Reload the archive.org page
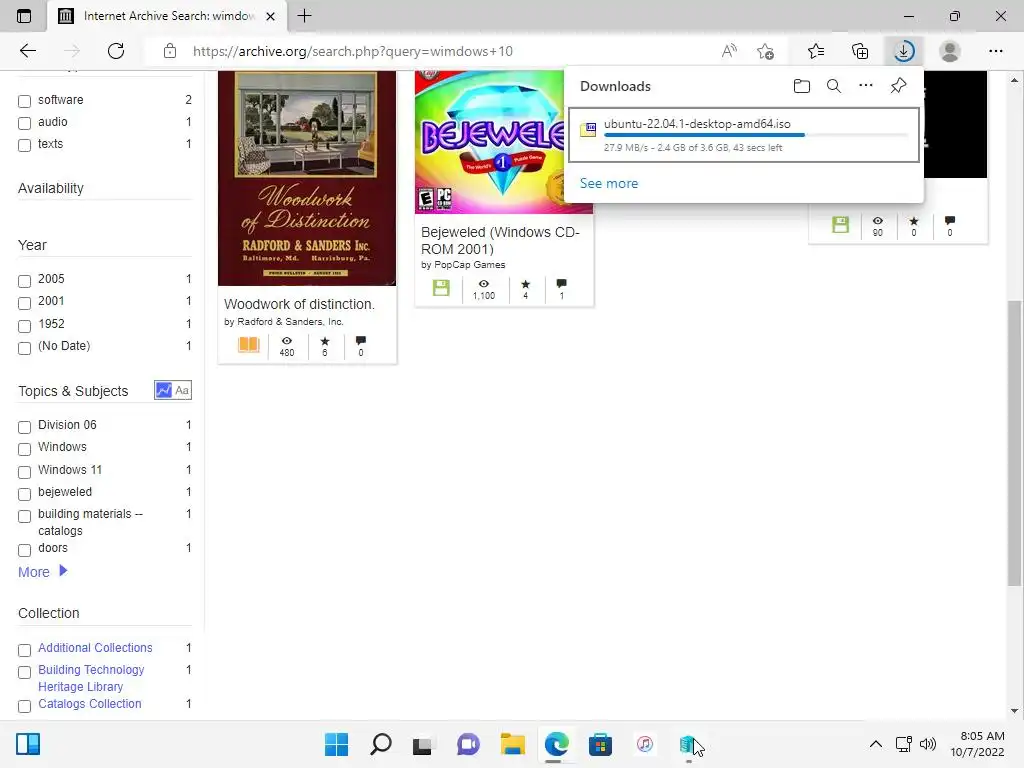The image size is (1024, 768). pyautogui.click(x=116, y=51)
